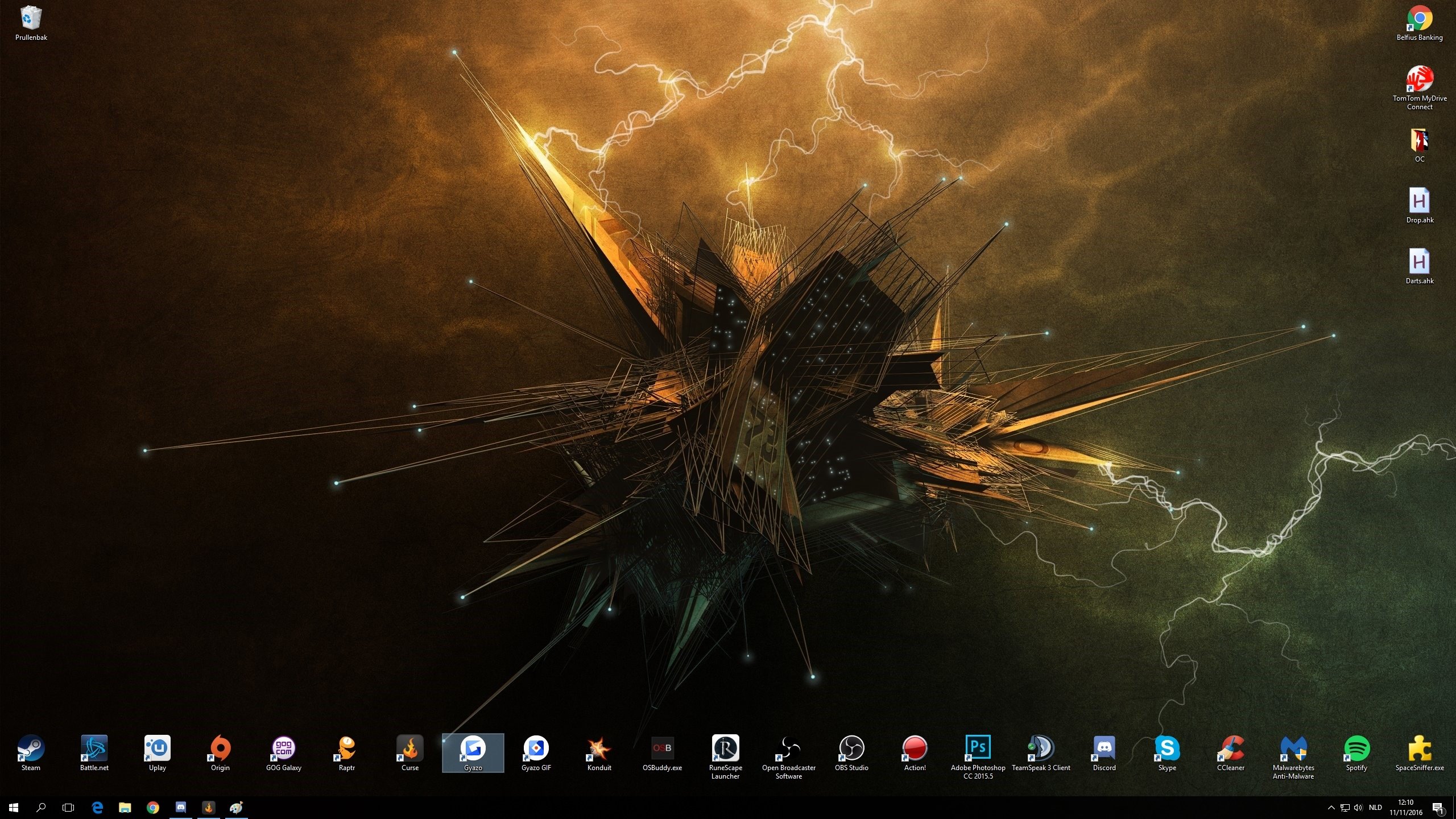Select the Prullenbak recycle bin icon
Image resolution: width=1456 pixels, height=819 pixels.
click(x=31, y=23)
